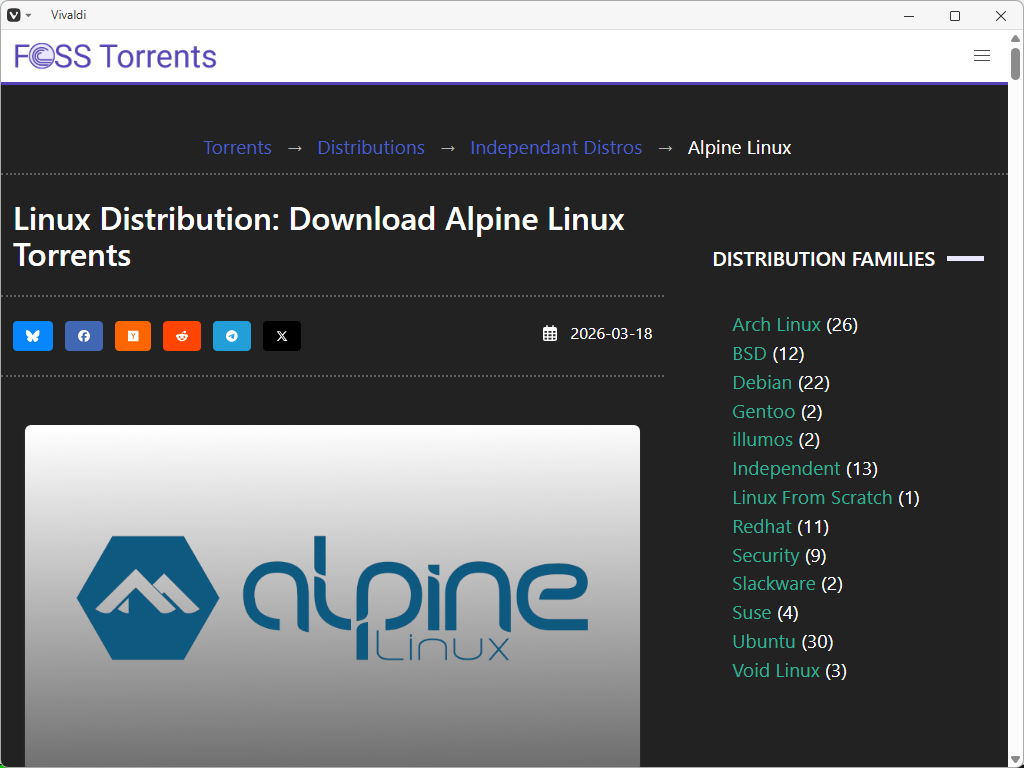Share page on Reddit

[182, 336]
